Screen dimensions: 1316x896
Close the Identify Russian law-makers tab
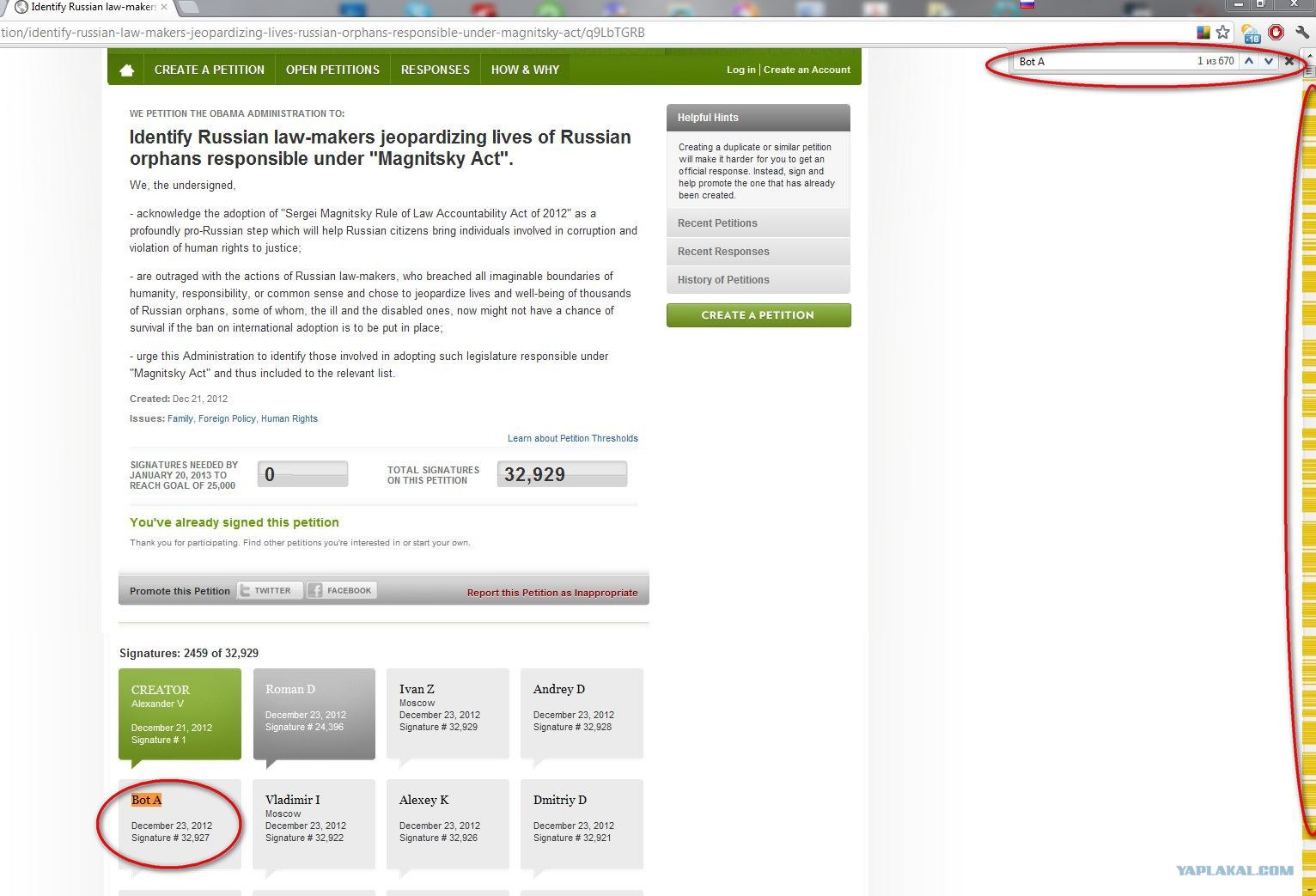[164, 7]
